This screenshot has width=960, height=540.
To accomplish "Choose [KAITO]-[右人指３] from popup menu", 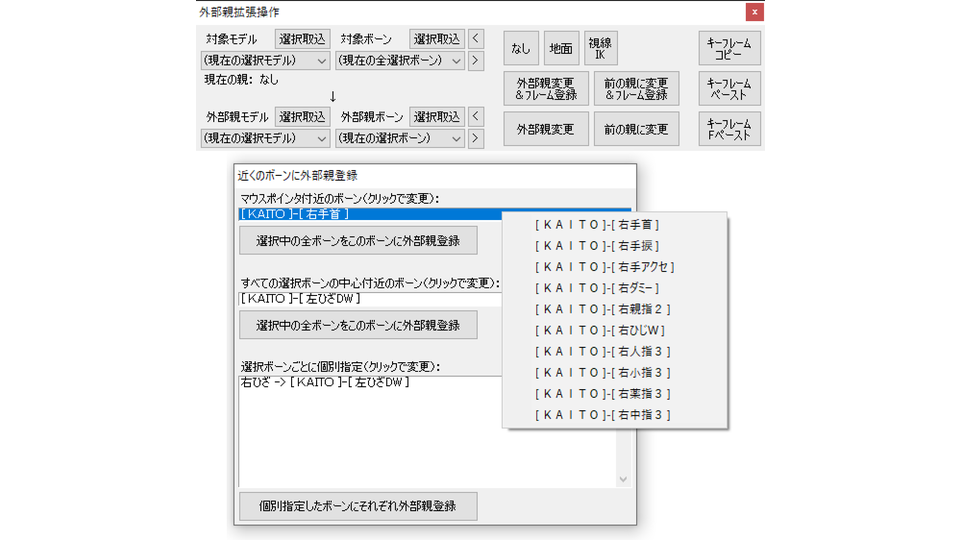I will tap(615, 351).
